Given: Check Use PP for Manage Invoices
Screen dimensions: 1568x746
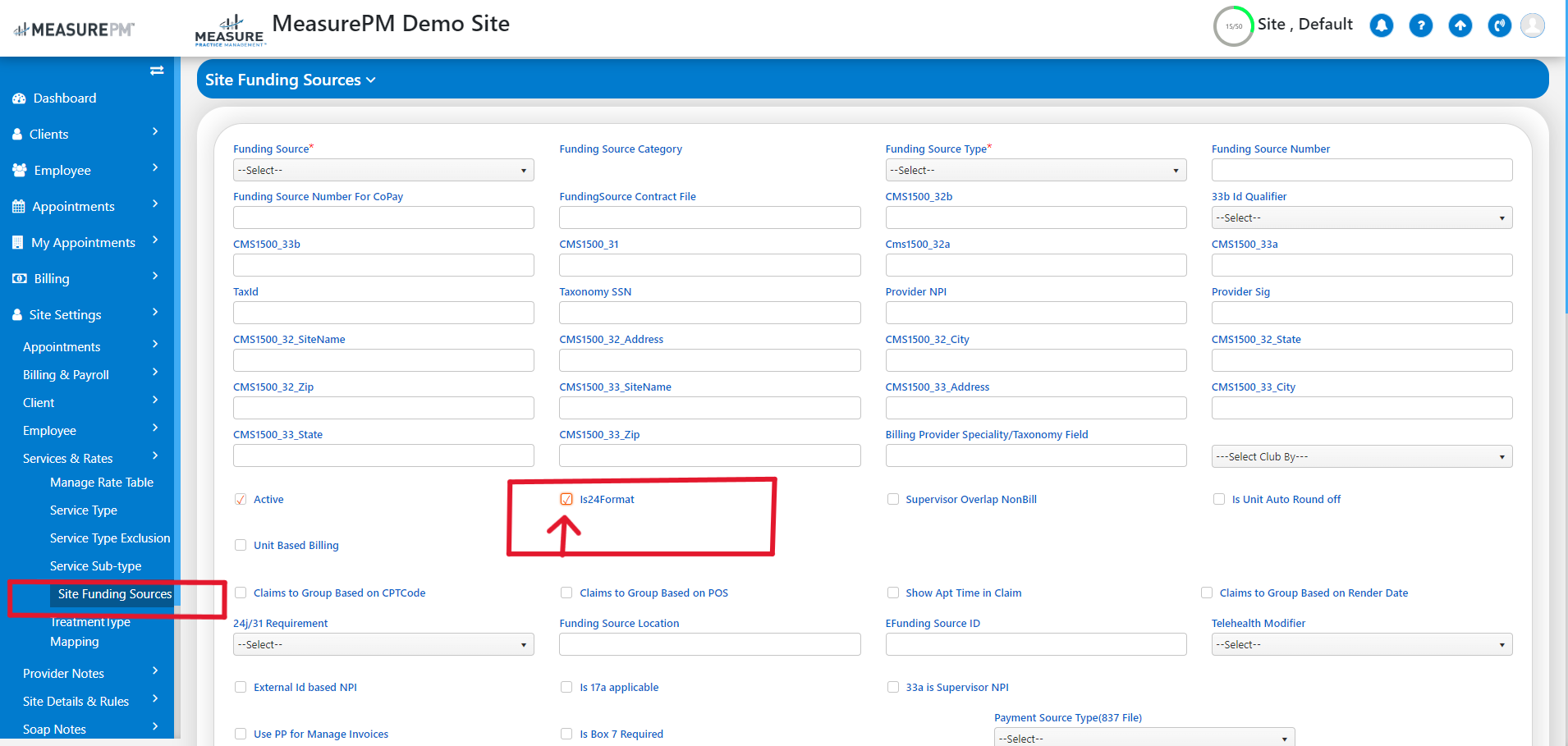Looking at the screenshot, I should coord(241,734).
